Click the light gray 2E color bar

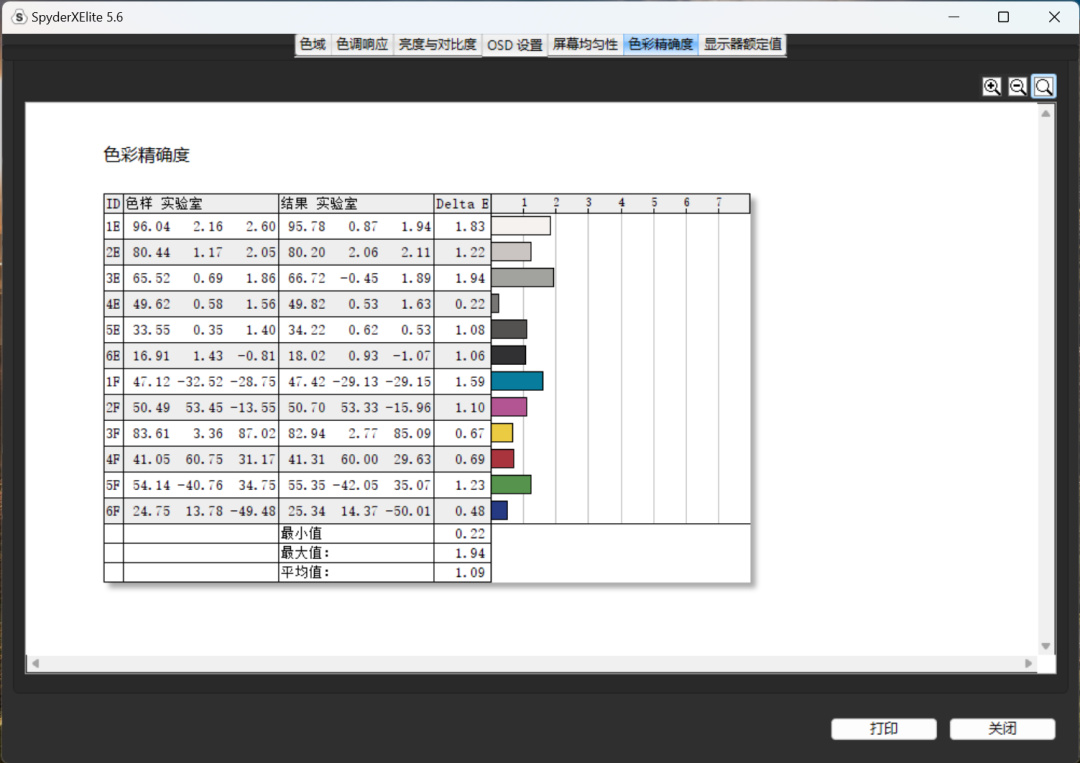pyautogui.click(x=511, y=251)
